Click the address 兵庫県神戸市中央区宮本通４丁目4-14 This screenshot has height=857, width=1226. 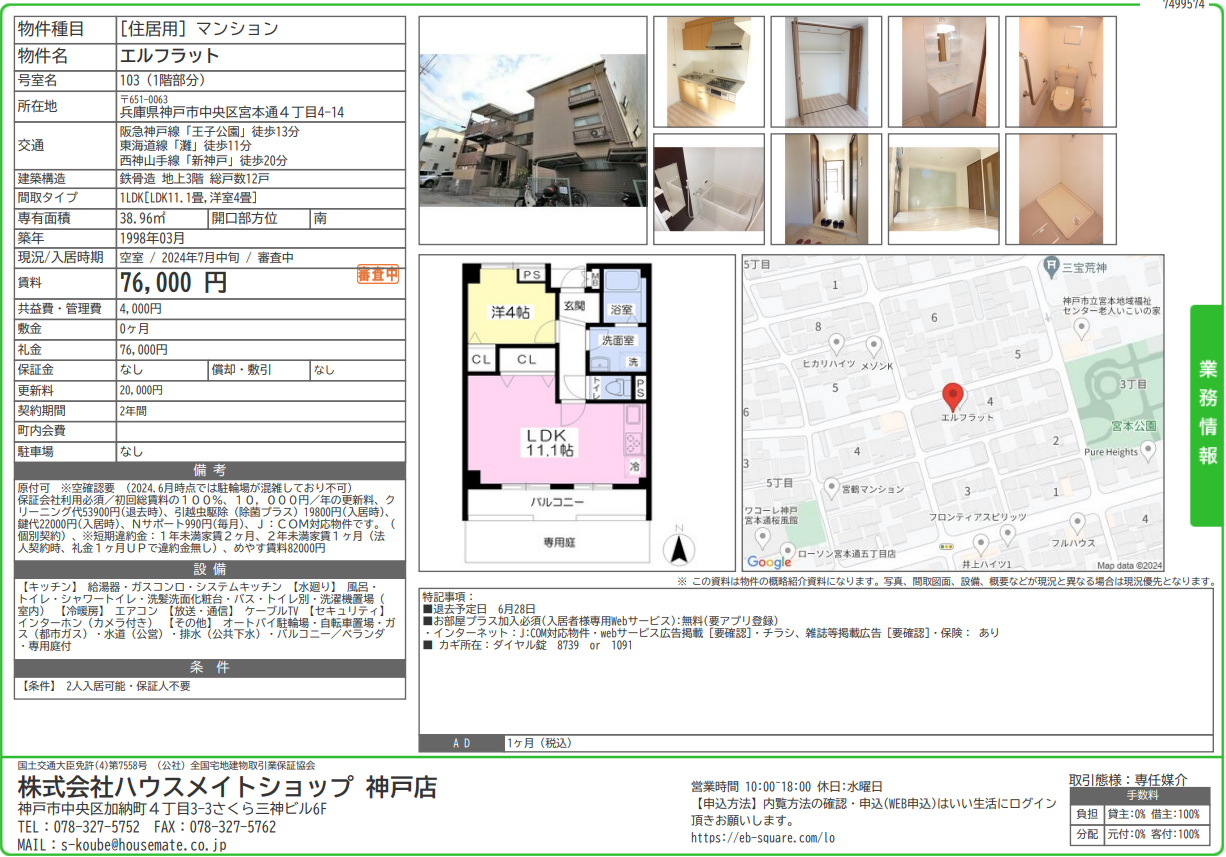pos(232,113)
